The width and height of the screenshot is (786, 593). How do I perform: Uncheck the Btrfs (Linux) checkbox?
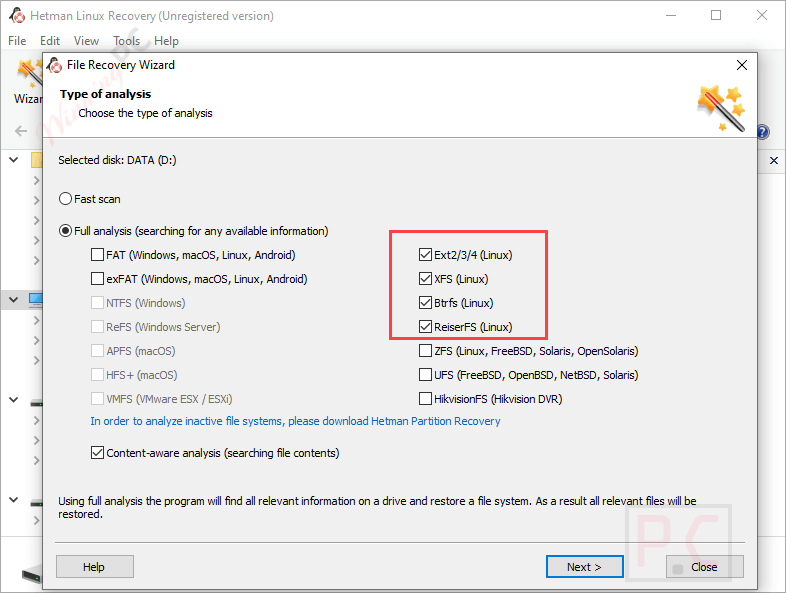(426, 303)
